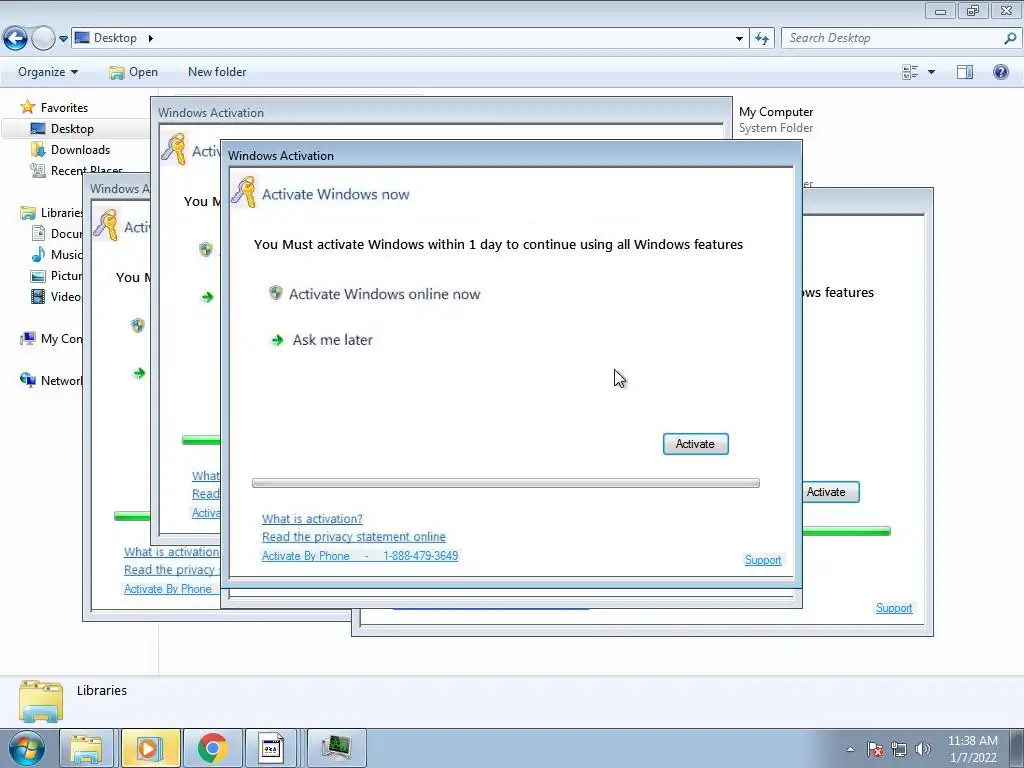Select Libraries in the navigation pane
Image resolution: width=1024 pixels, height=768 pixels.
coord(61,213)
